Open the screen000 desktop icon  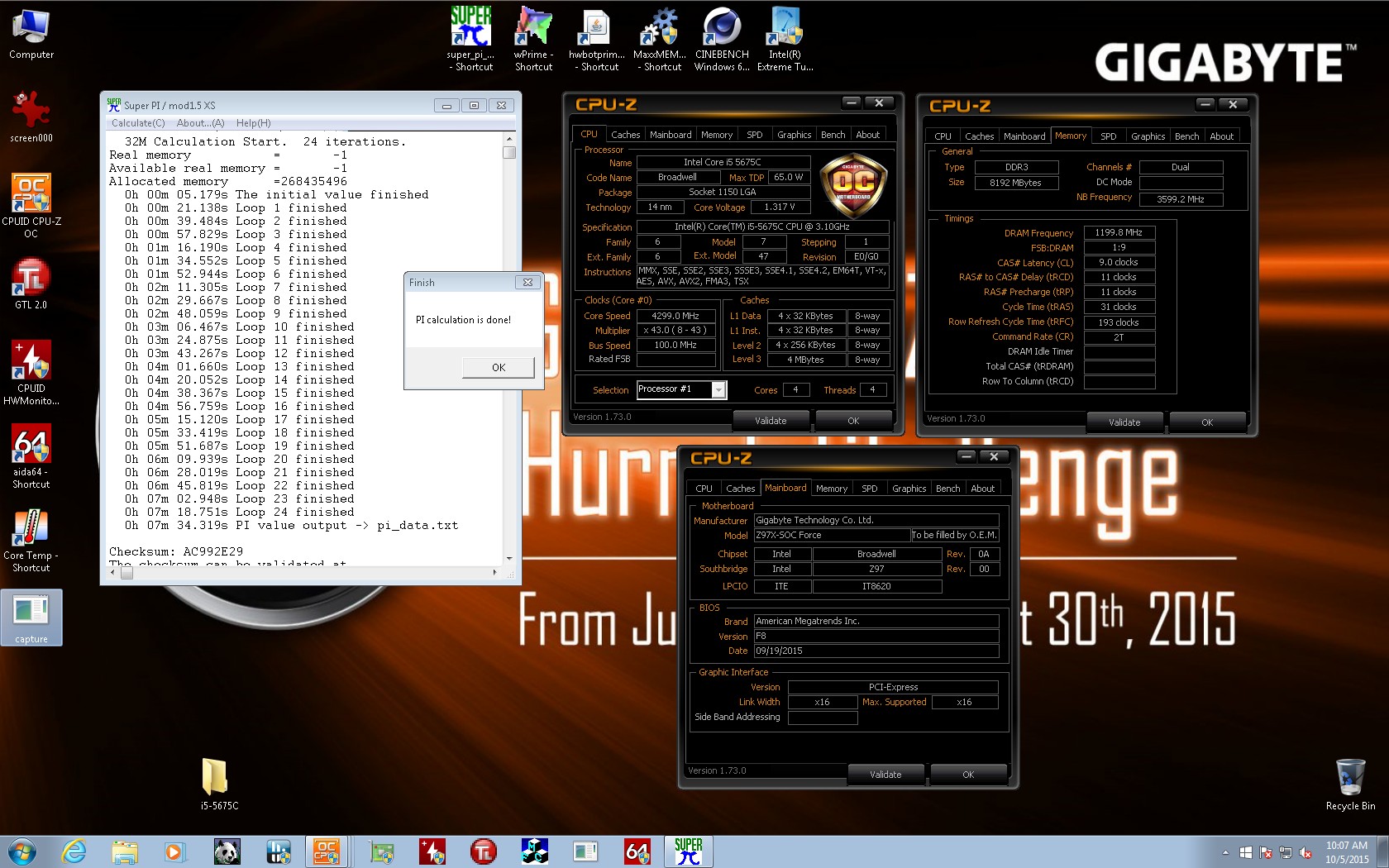31,117
